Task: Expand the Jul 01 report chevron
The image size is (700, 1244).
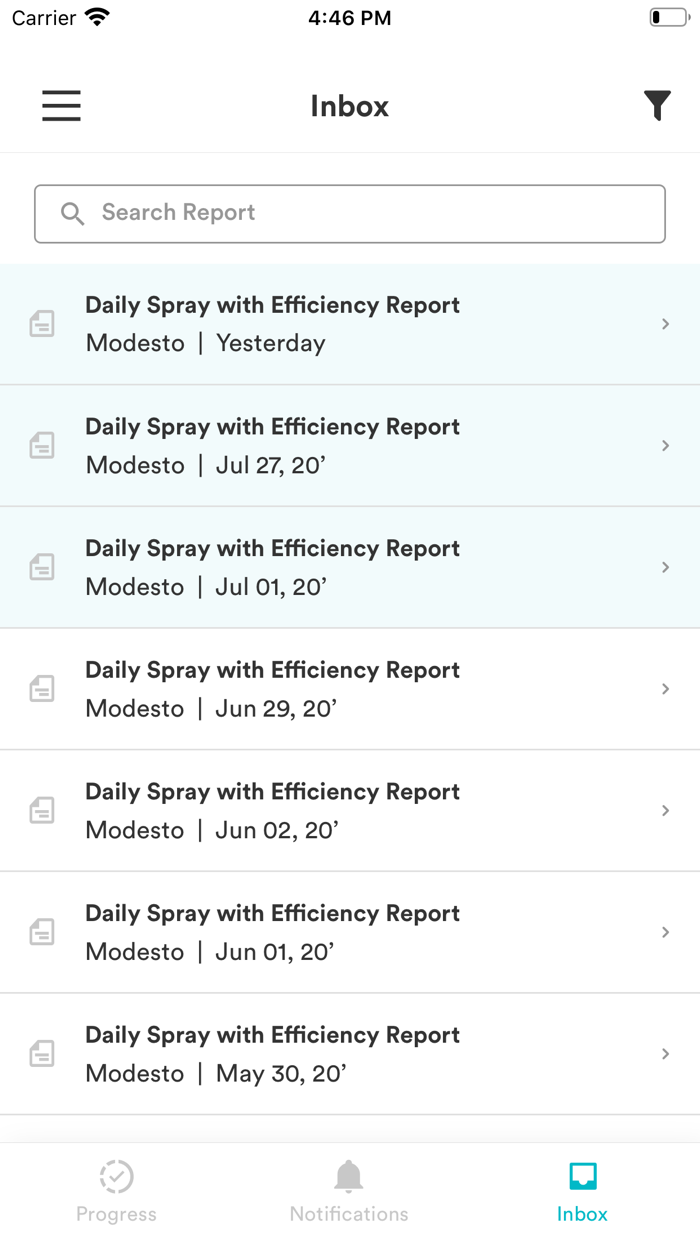Action: click(665, 567)
